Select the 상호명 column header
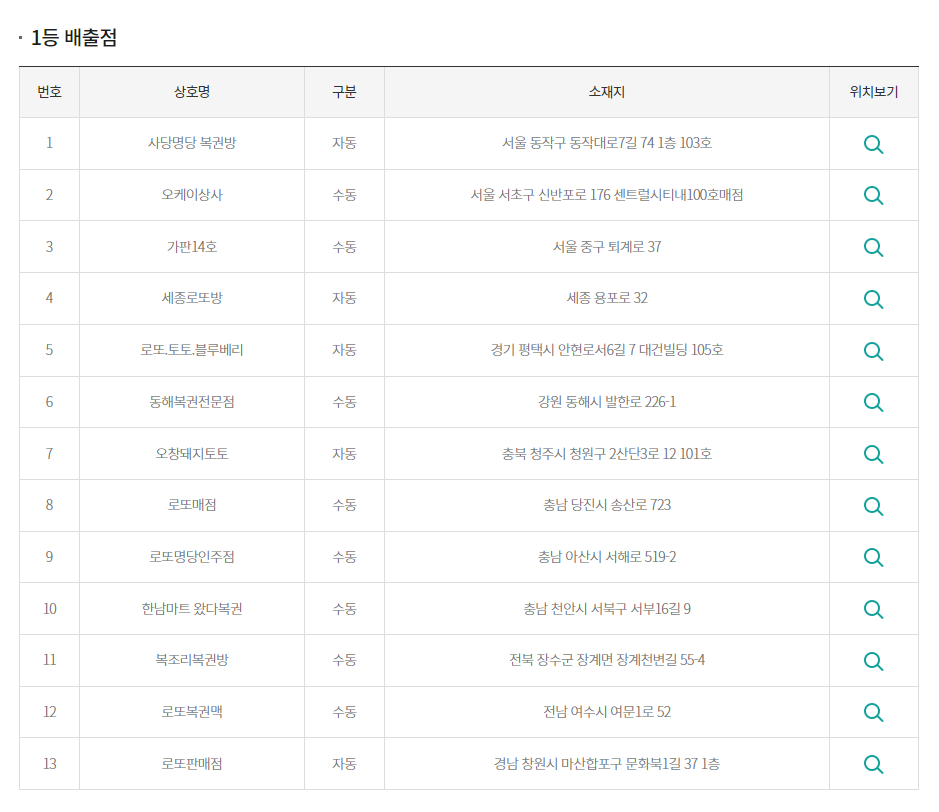Viewport: 939px width, 812px height. click(x=192, y=92)
